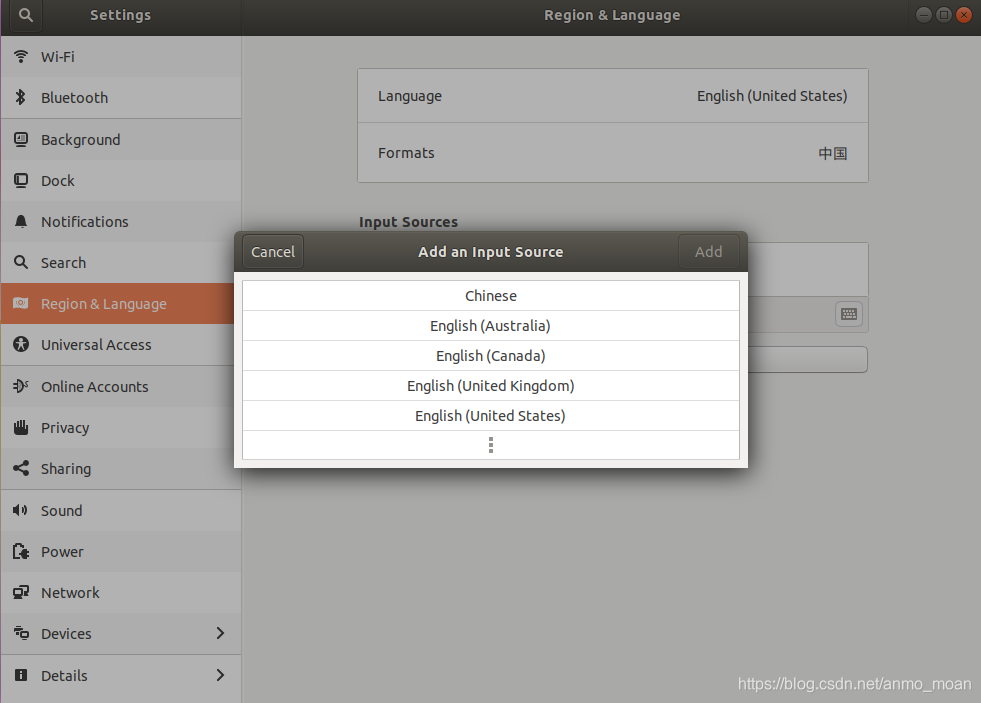Viewport: 981px width, 703px height.
Task: Open Background settings entry
Action: (x=121, y=139)
